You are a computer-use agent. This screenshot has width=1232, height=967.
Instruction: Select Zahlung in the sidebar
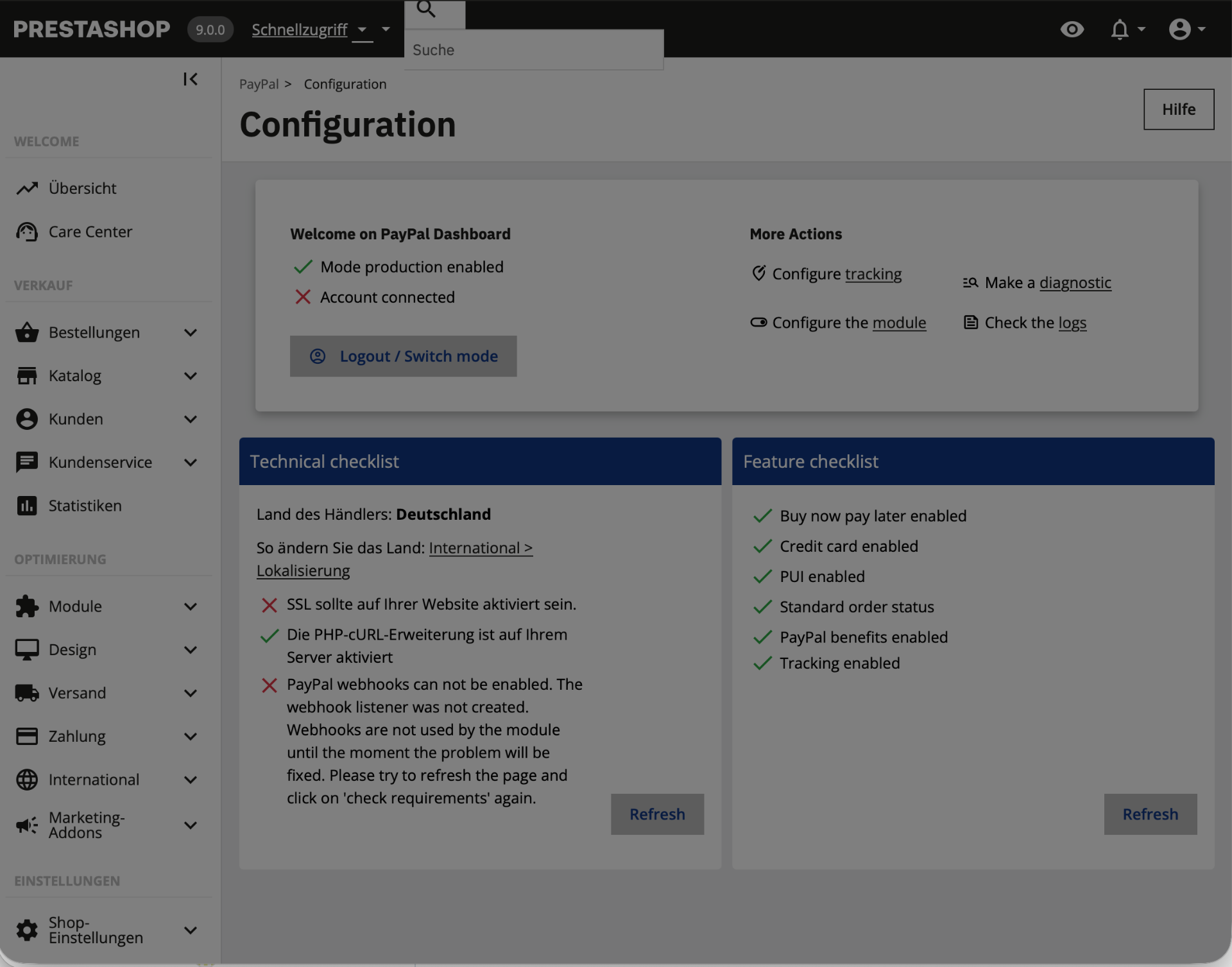click(77, 736)
